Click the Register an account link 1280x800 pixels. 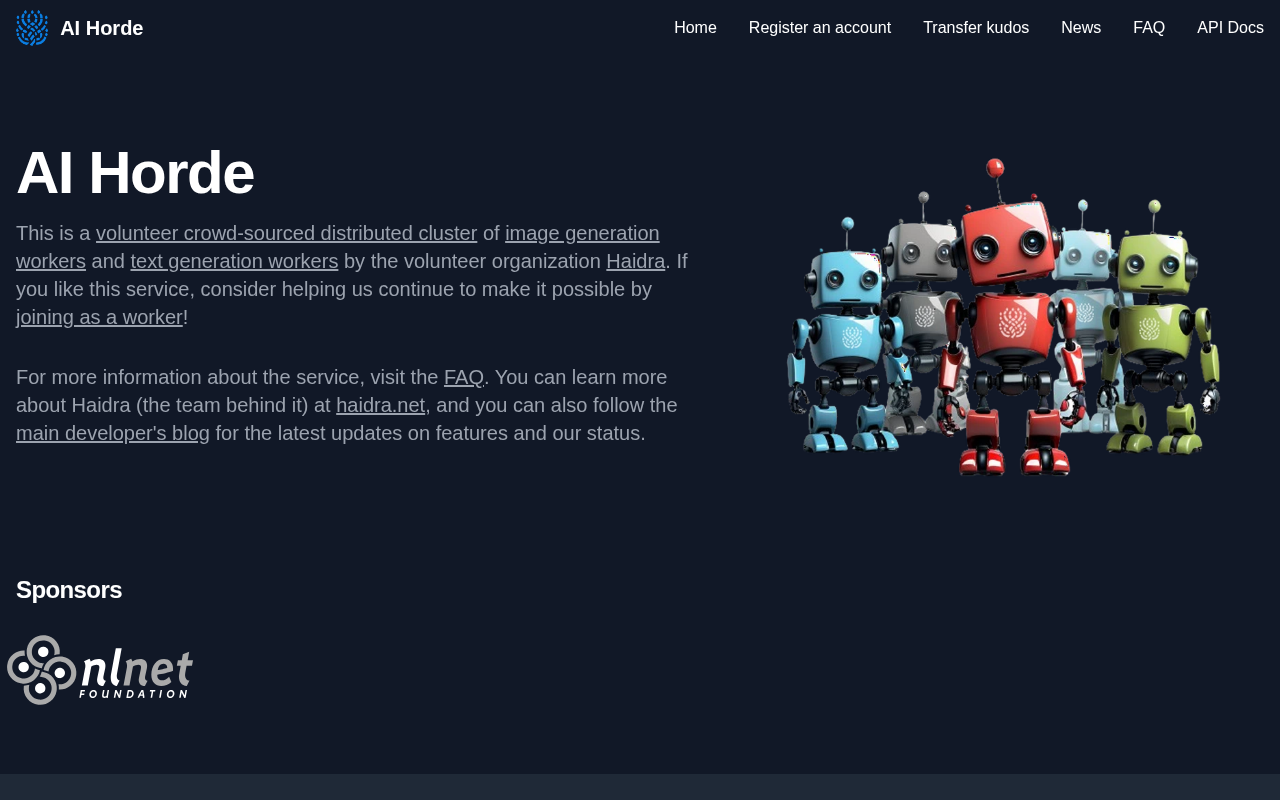pyautogui.click(x=820, y=26)
